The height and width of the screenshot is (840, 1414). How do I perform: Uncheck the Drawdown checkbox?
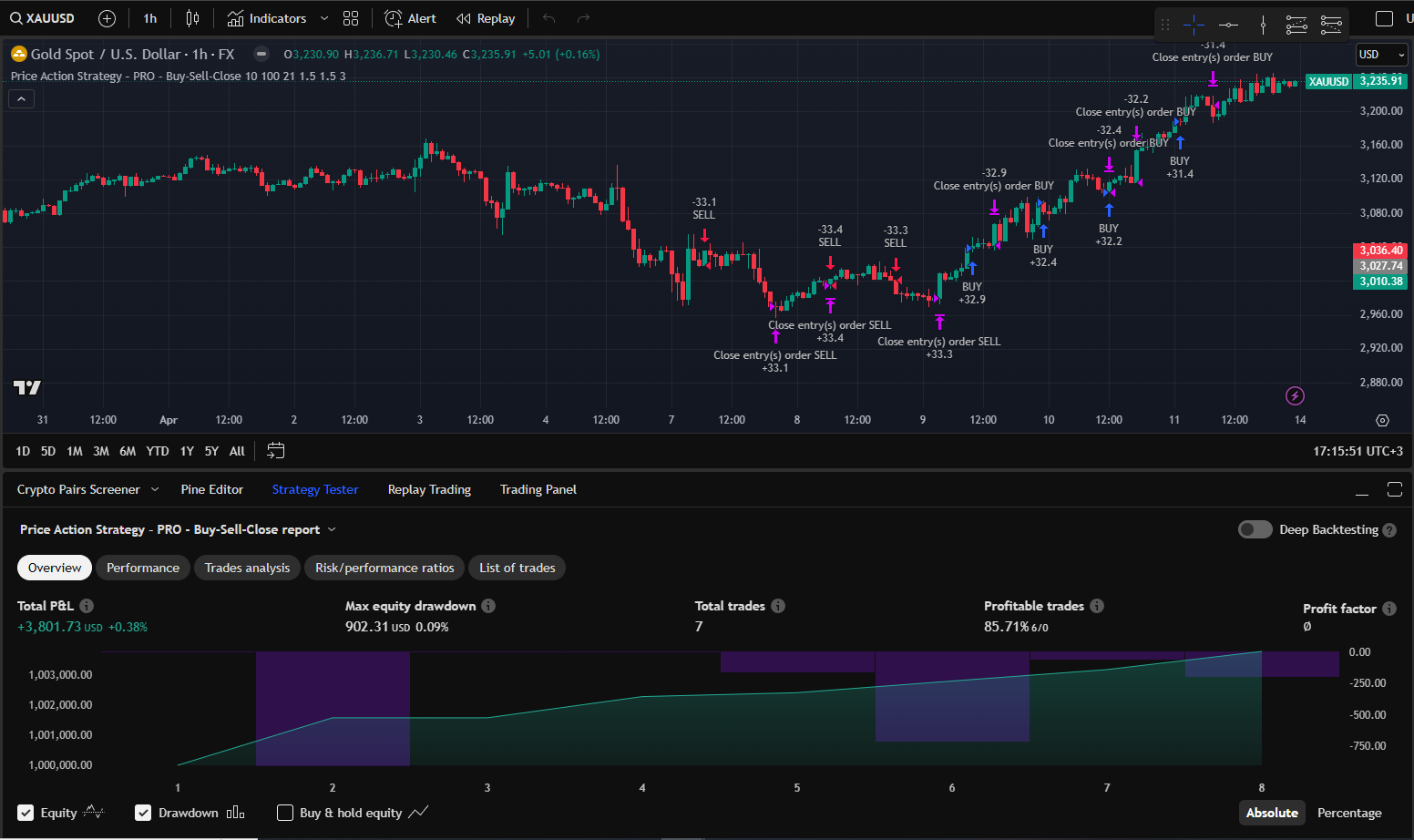143,813
